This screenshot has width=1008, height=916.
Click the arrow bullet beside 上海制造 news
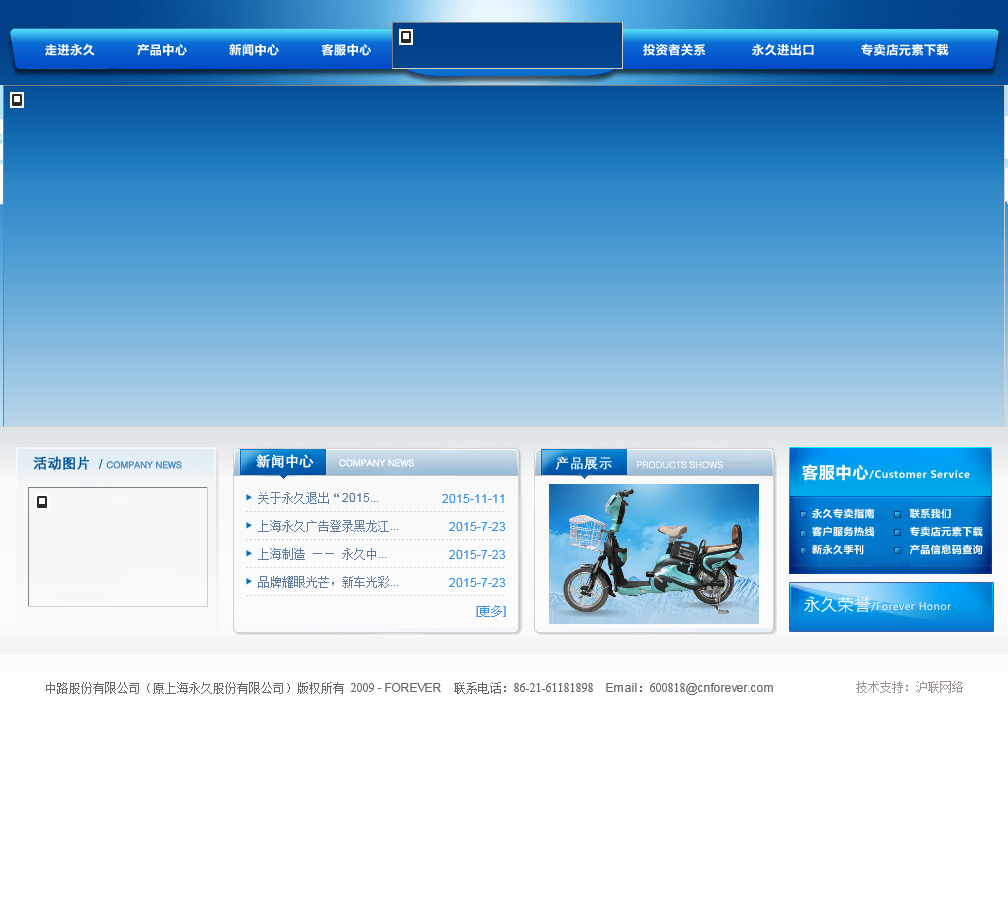click(x=249, y=553)
